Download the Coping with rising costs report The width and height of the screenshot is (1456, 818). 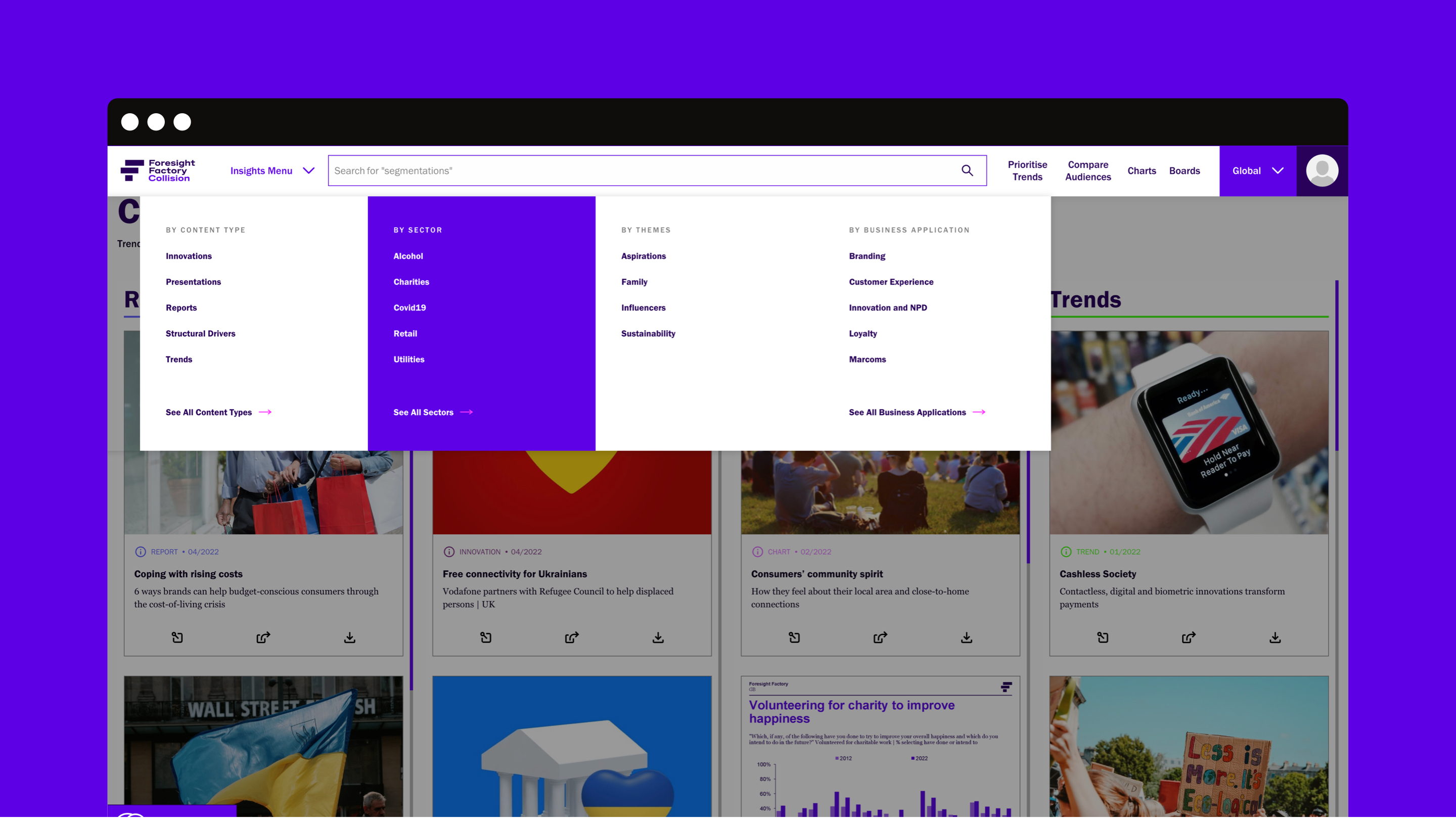[x=350, y=638]
